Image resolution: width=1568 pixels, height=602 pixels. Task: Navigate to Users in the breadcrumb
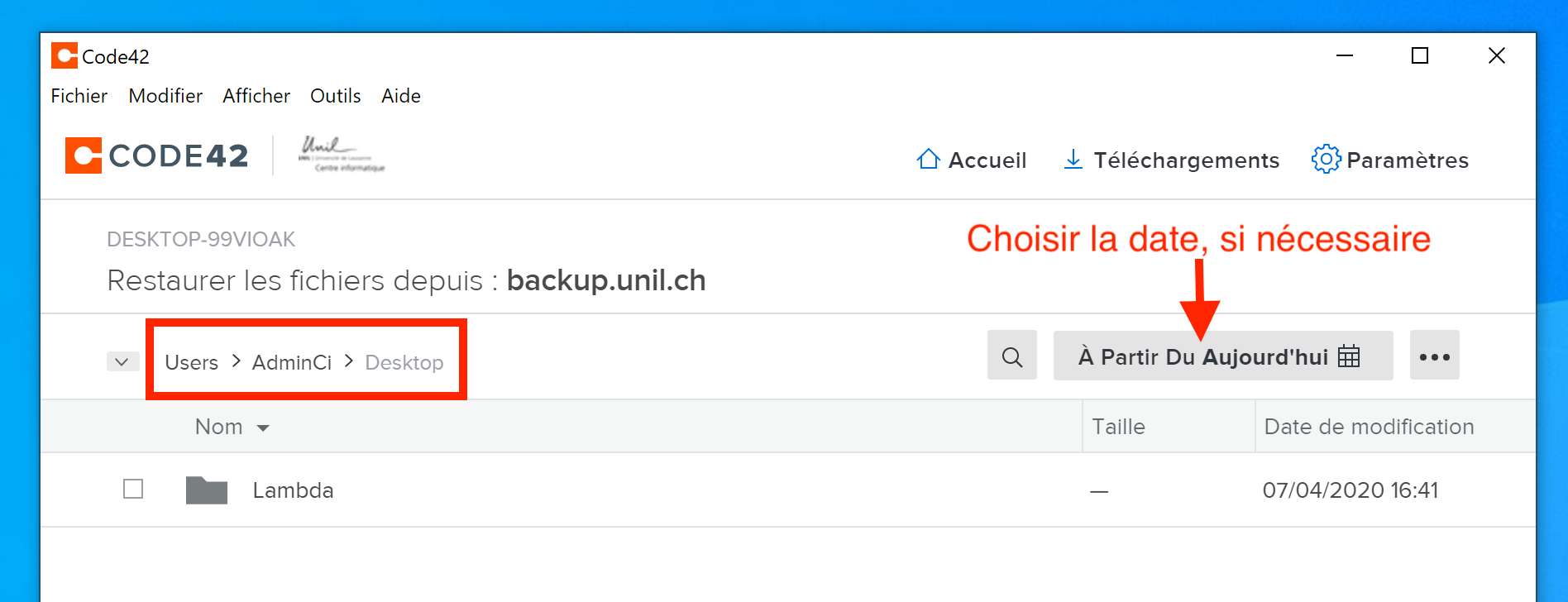pyautogui.click(x=191, y=362)
